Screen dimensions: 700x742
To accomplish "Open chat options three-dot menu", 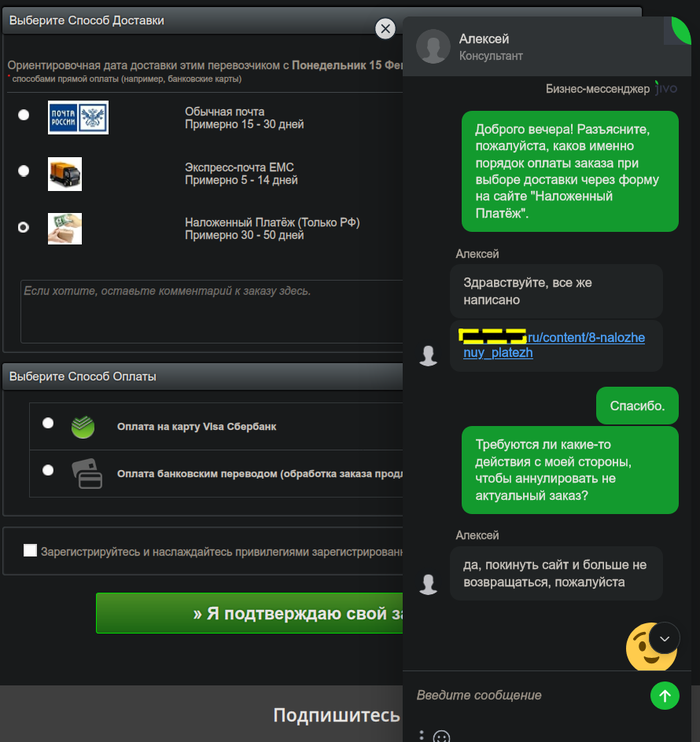I will pos(421,735).
